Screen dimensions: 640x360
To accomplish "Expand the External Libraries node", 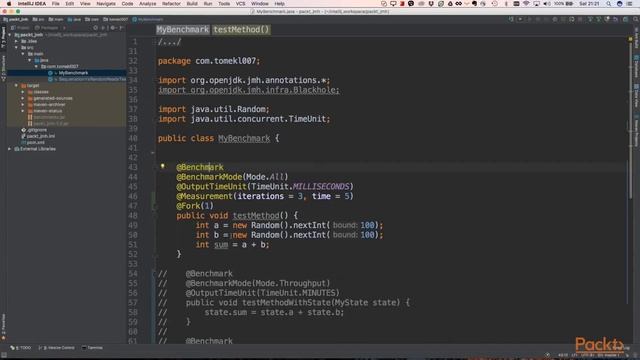I will 10,149.
